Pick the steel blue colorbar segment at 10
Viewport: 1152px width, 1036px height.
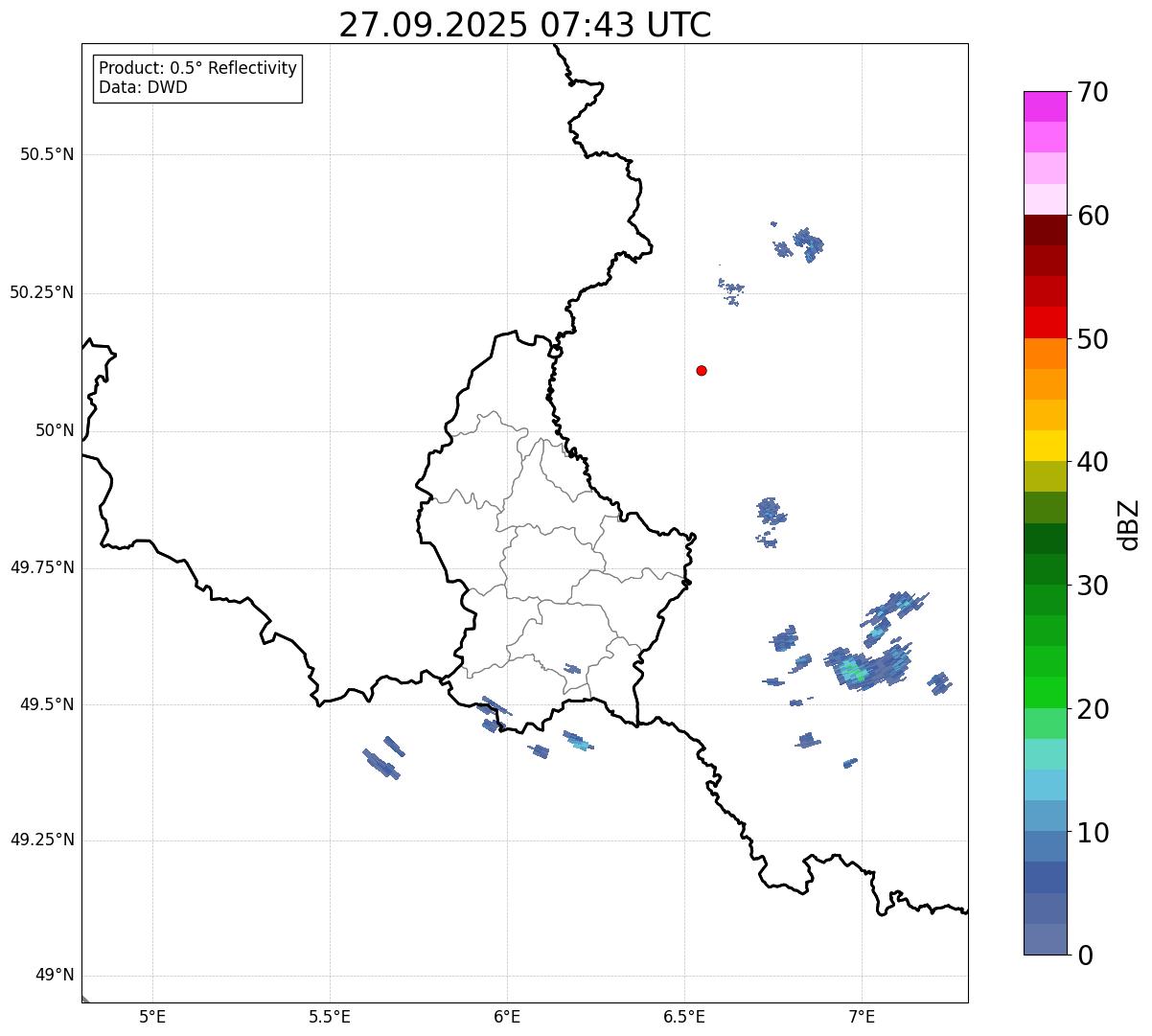tap(1045, 846)
